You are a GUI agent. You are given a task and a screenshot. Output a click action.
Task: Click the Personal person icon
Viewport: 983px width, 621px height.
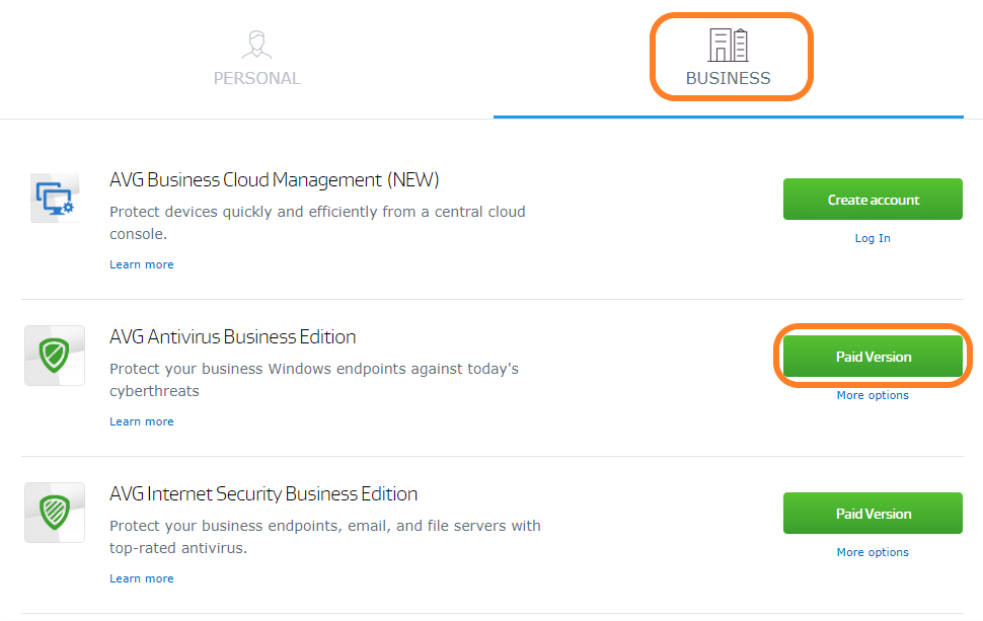256,43
